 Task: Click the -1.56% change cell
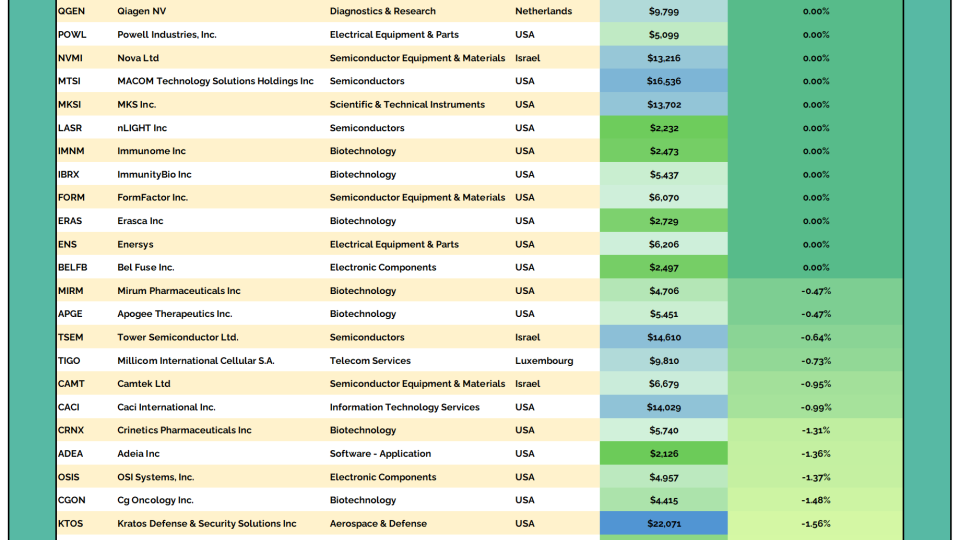click(816, 523)
